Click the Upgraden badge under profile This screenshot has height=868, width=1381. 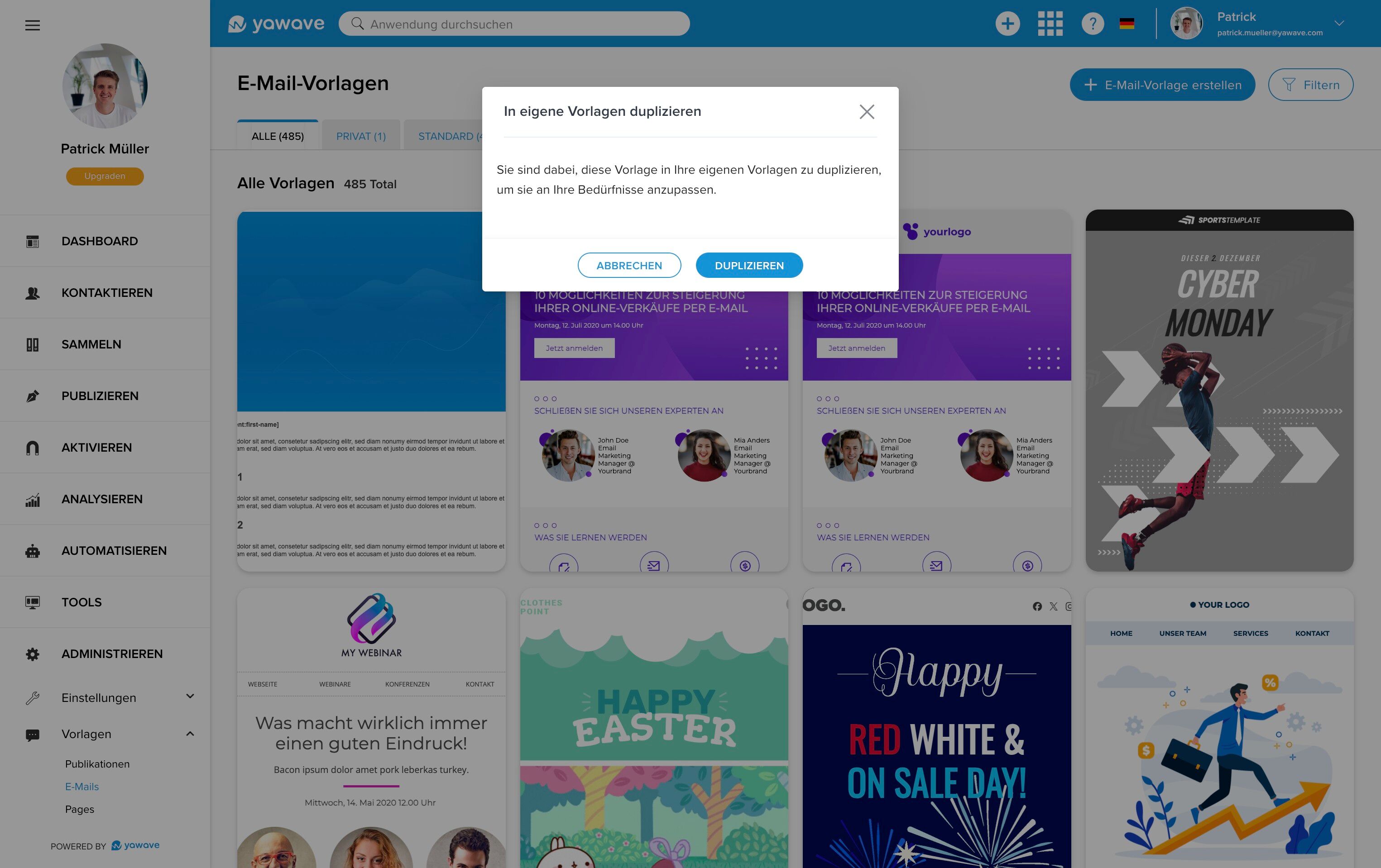(105, 176)
